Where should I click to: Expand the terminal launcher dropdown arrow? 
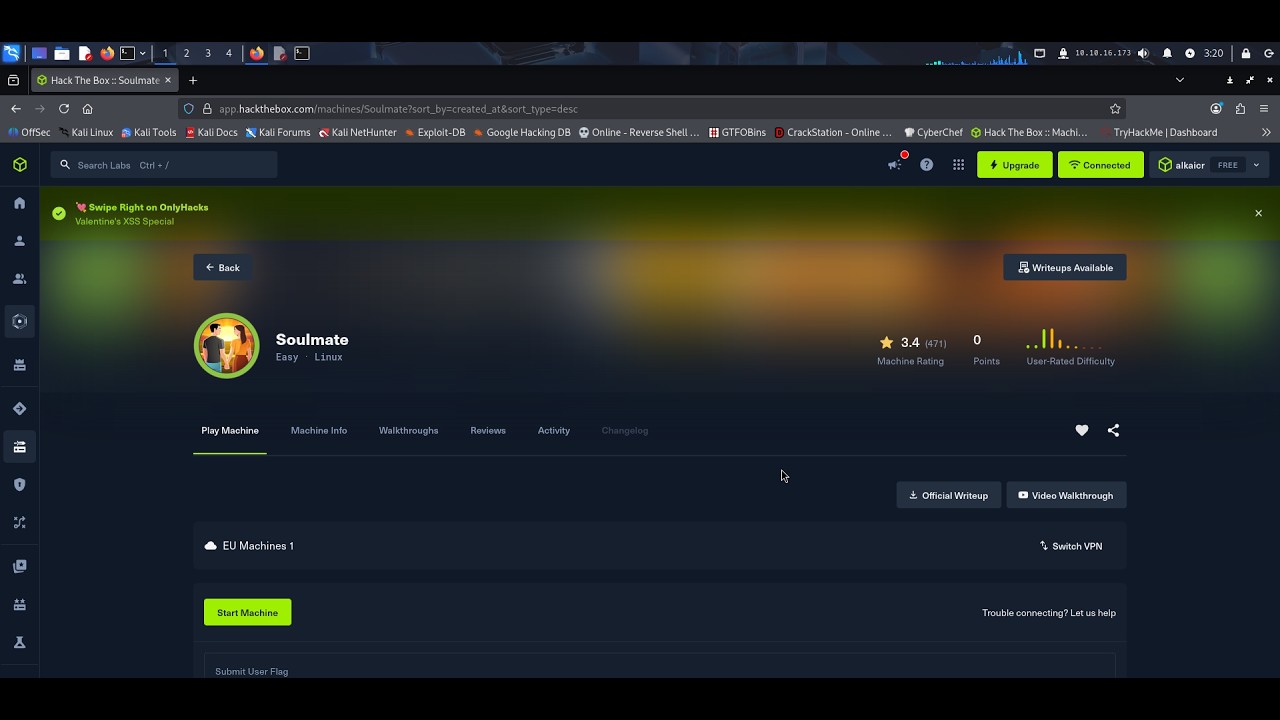pos(143,53)
